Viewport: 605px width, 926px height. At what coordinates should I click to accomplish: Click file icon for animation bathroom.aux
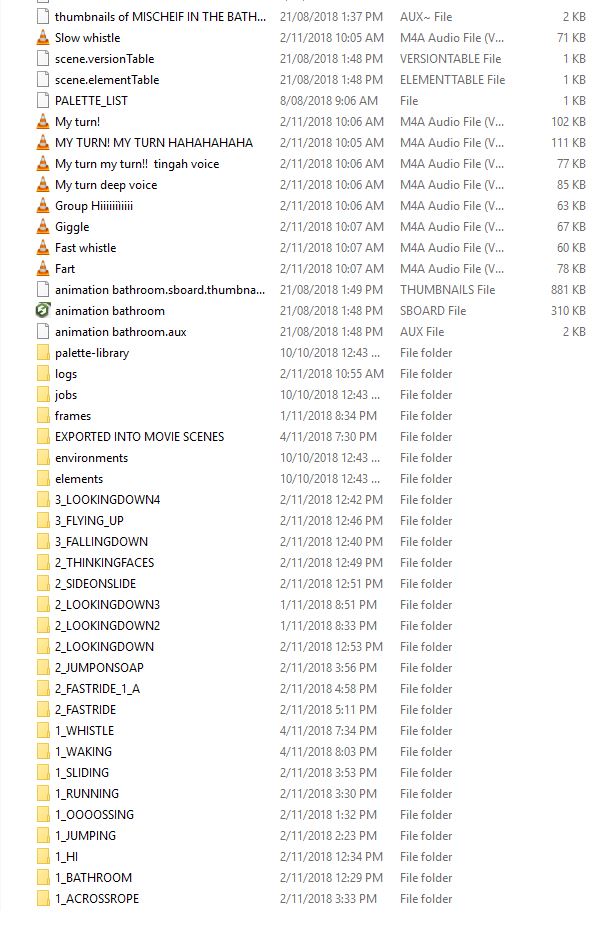43,332
